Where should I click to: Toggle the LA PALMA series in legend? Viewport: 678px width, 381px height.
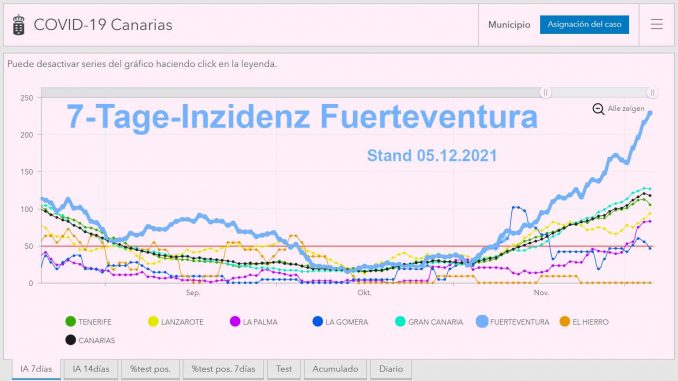tap(254, 322)
